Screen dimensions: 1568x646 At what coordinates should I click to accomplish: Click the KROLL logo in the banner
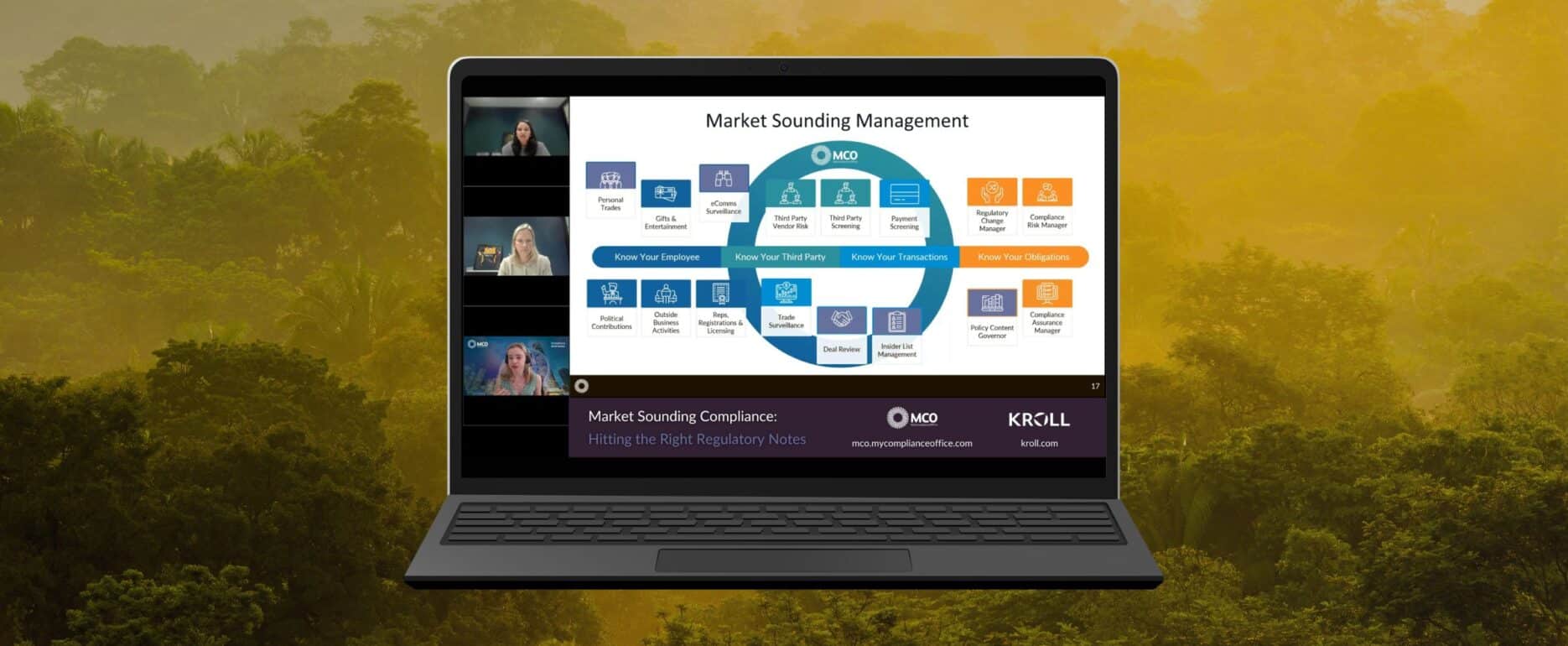(x=1039, y=419)
